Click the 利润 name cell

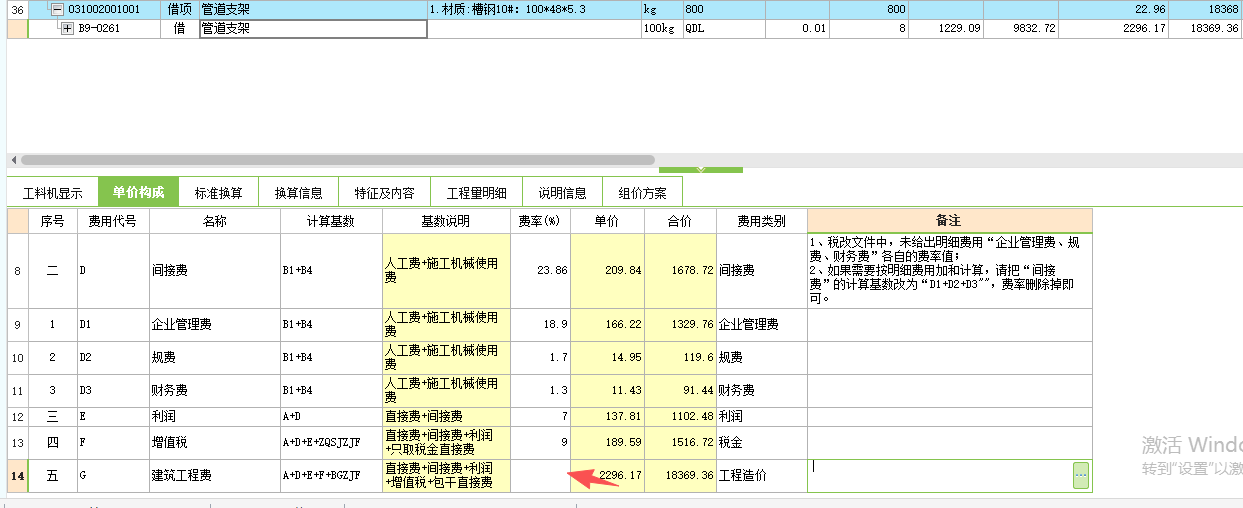215,416
